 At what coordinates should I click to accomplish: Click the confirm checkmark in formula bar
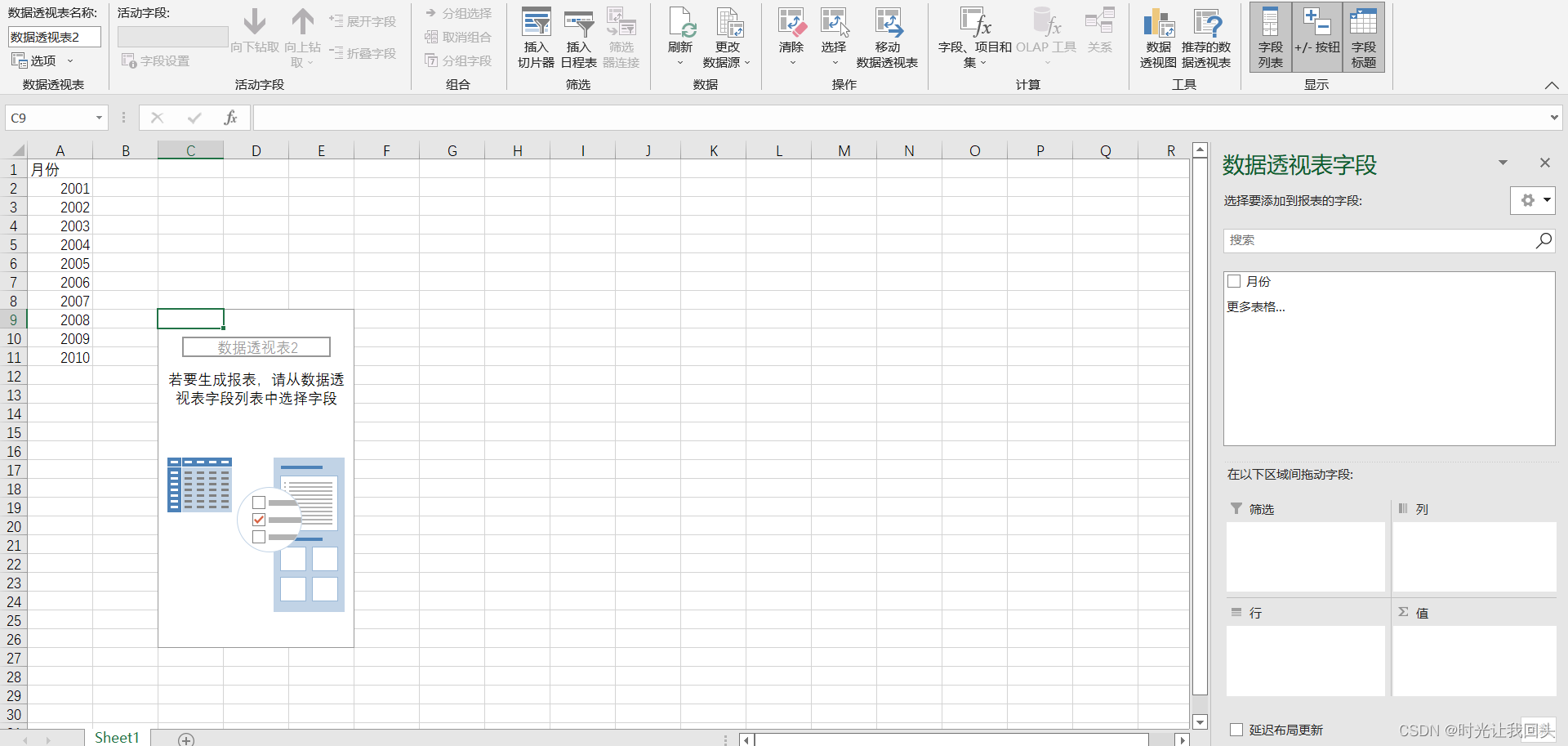point(194,118)
